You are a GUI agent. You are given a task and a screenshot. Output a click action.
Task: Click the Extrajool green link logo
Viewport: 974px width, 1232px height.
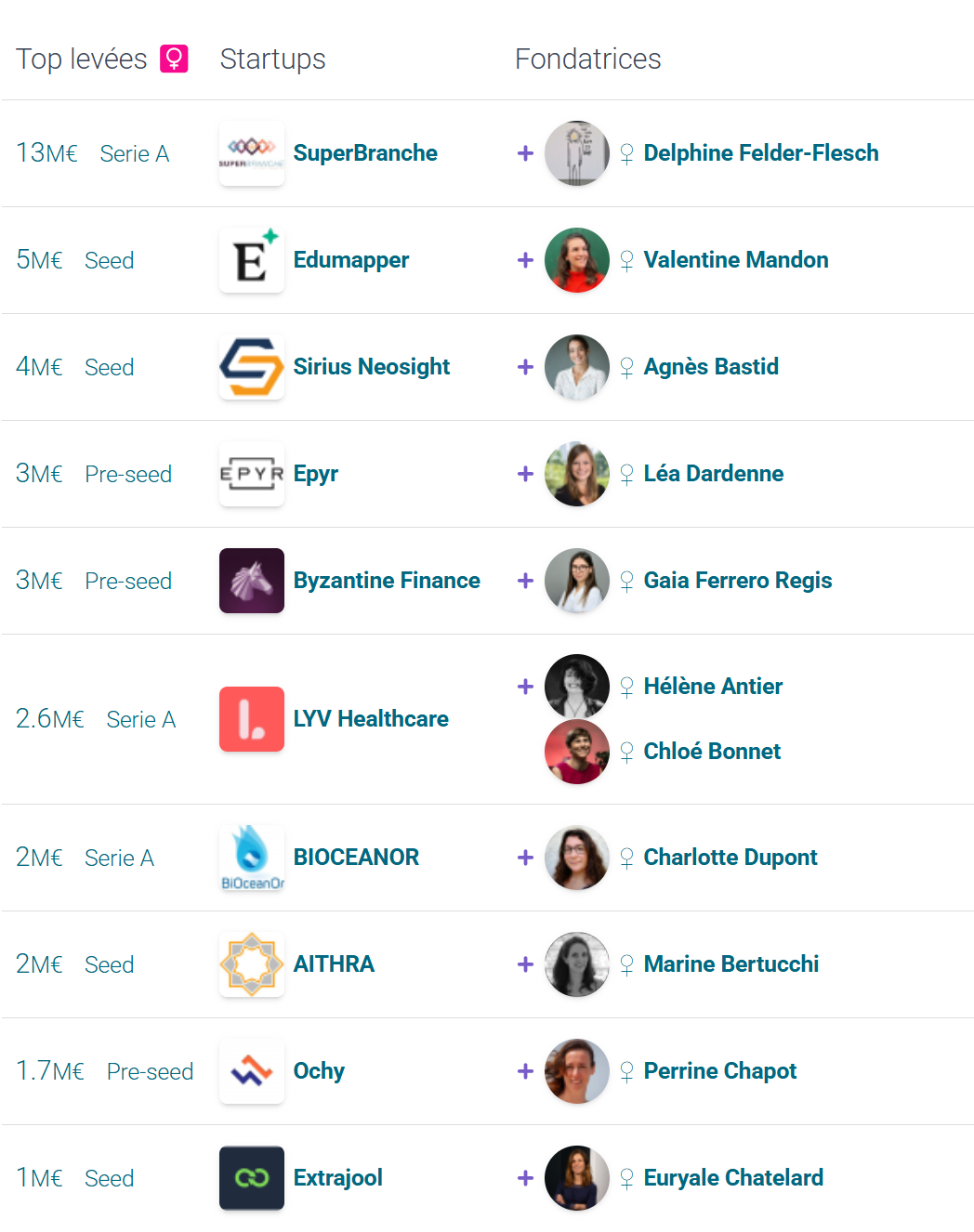252,1178
